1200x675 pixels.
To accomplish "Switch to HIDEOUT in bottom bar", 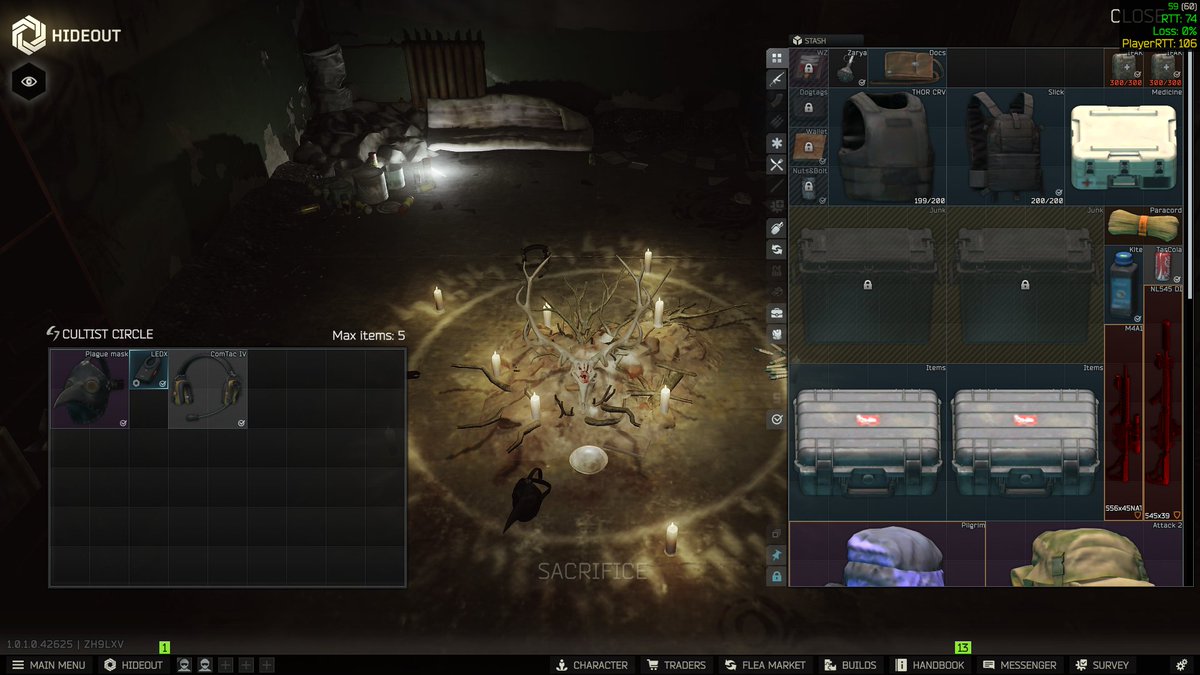I will point(133,665).
